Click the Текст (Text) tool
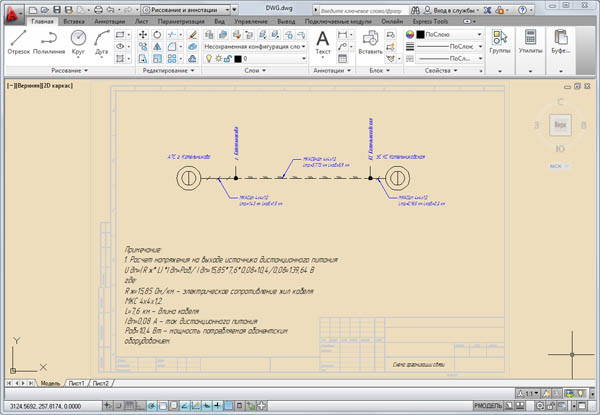This screenshot has height=415, width=600. (322, 42)
